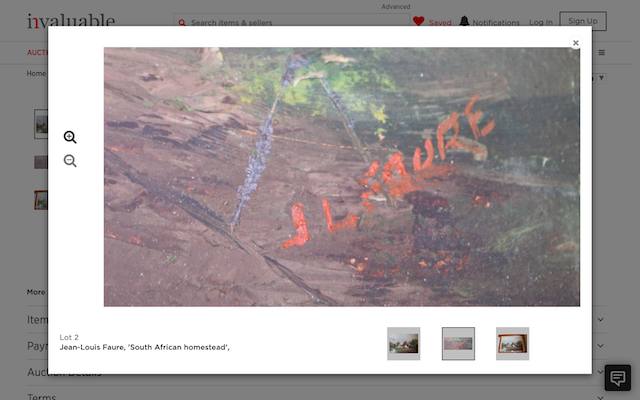This screenshot has width=640, height=400.
Task: Click the search magnifier icon
Action: pyautogui.click(x=182, y=22)
